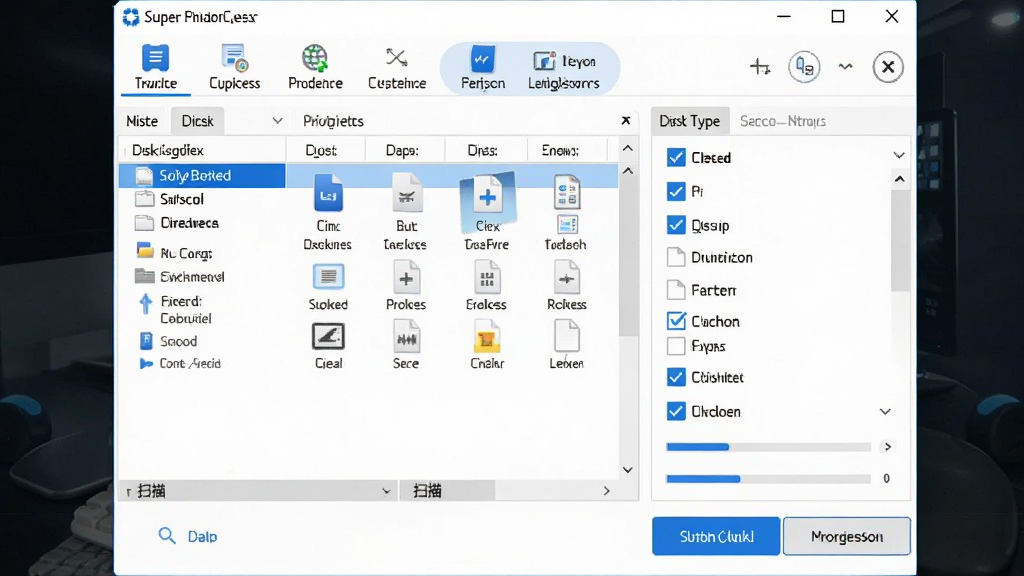
Task: Uncheck the Cleted checkbox
Action: tap(676, 157)
